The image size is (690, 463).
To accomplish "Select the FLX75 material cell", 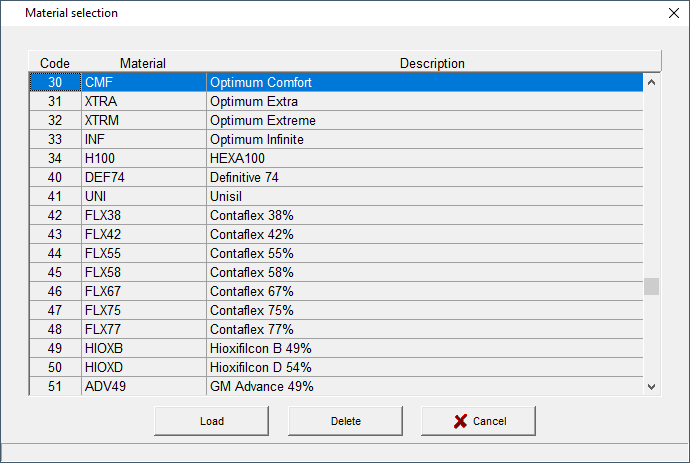I will [x=144, y=310].
